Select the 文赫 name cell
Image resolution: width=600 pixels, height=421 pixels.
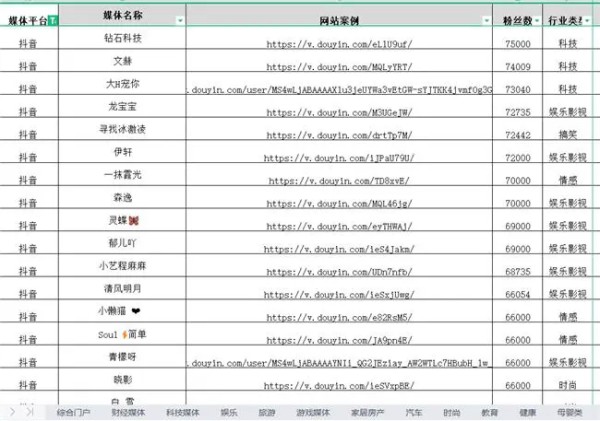(x=122, y=60)
